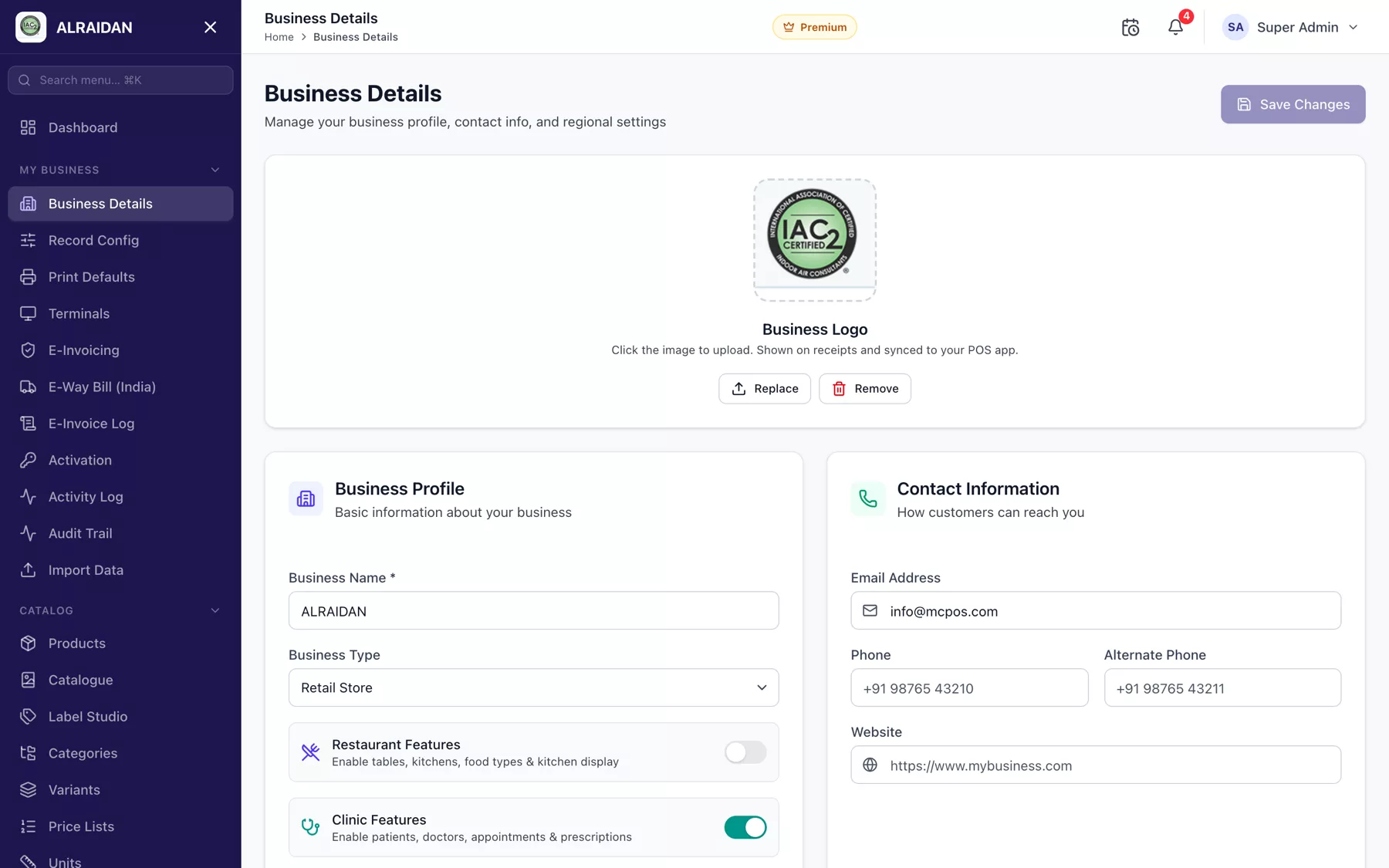Image resolution: width=1389 pixels, height=868 pixels.
Task: Open Terminals monitor icon
Action: (29, 313)
